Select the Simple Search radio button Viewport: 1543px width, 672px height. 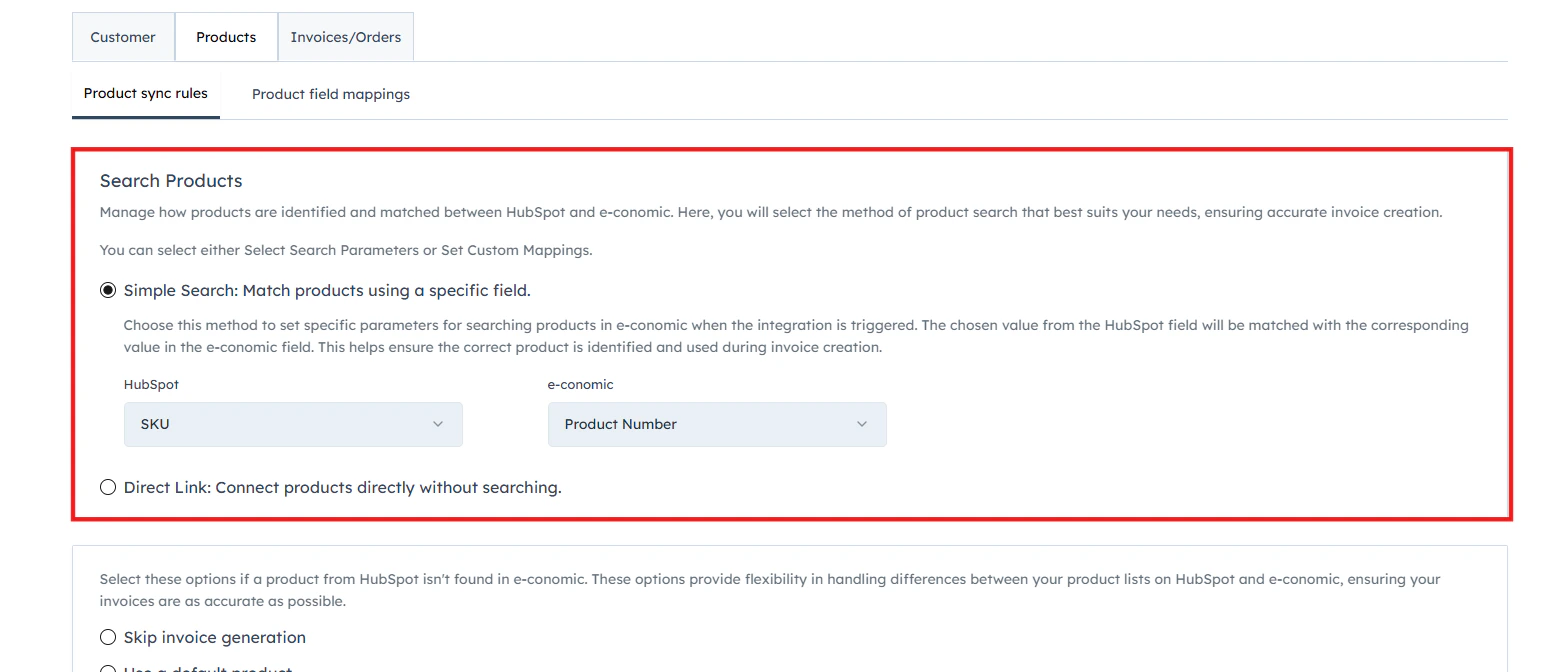[108, 290]
